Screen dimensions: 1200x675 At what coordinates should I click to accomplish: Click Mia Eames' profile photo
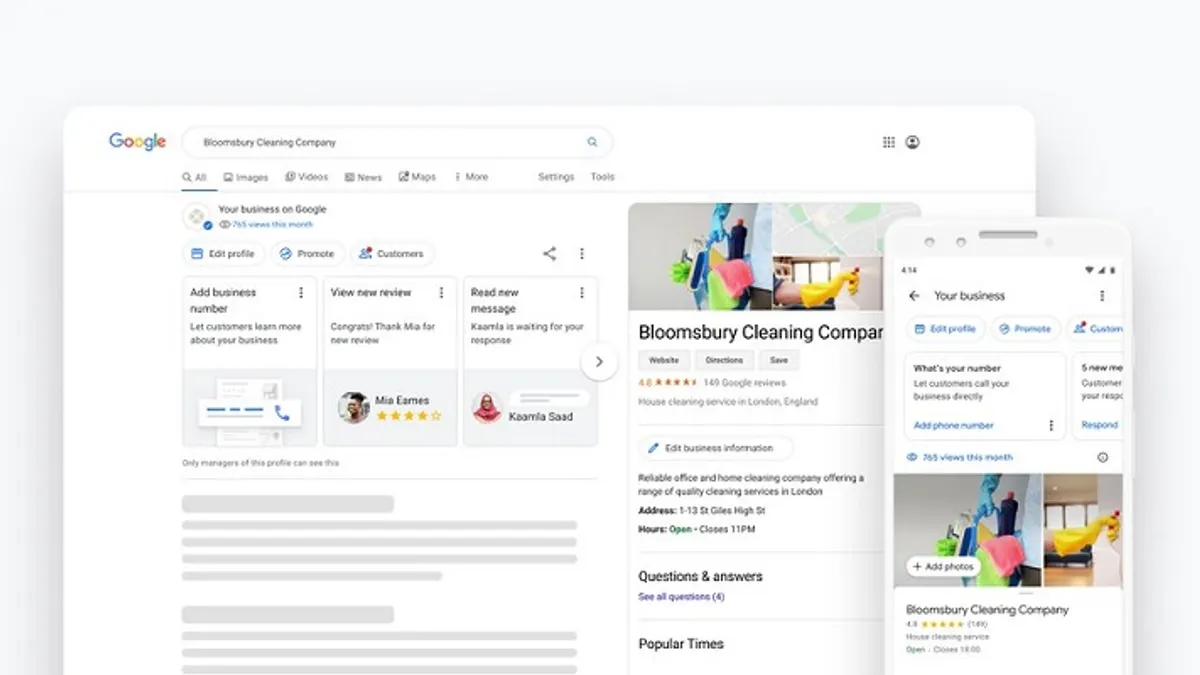click(354, 407)
